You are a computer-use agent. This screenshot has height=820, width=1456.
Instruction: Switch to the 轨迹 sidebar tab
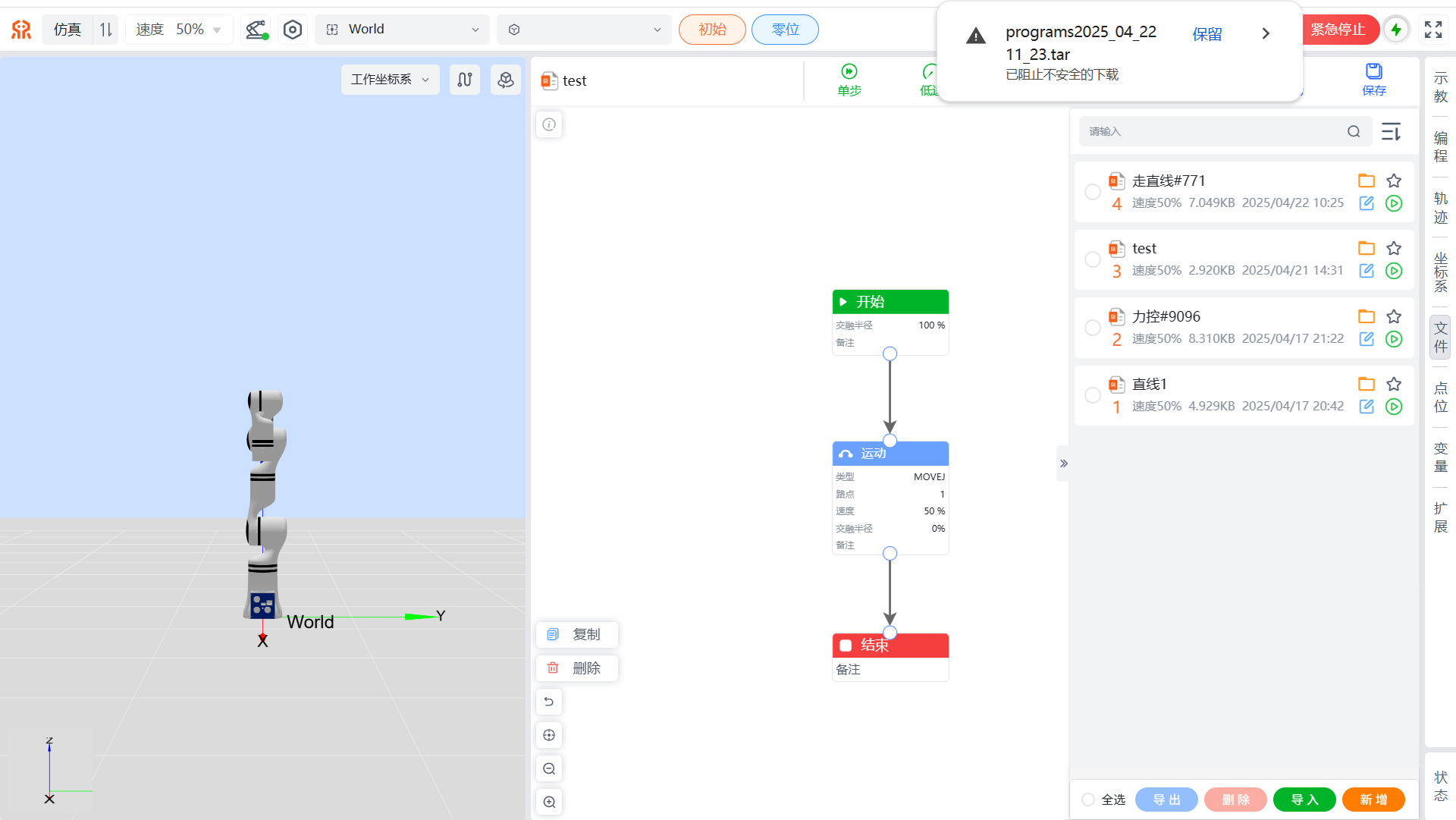[1440, 208]
